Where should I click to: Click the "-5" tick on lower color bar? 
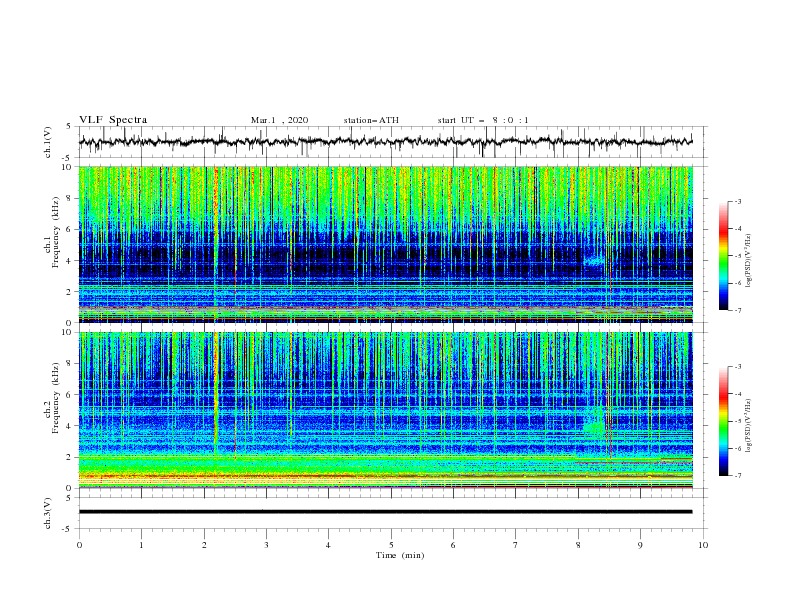tap(737, 421)
